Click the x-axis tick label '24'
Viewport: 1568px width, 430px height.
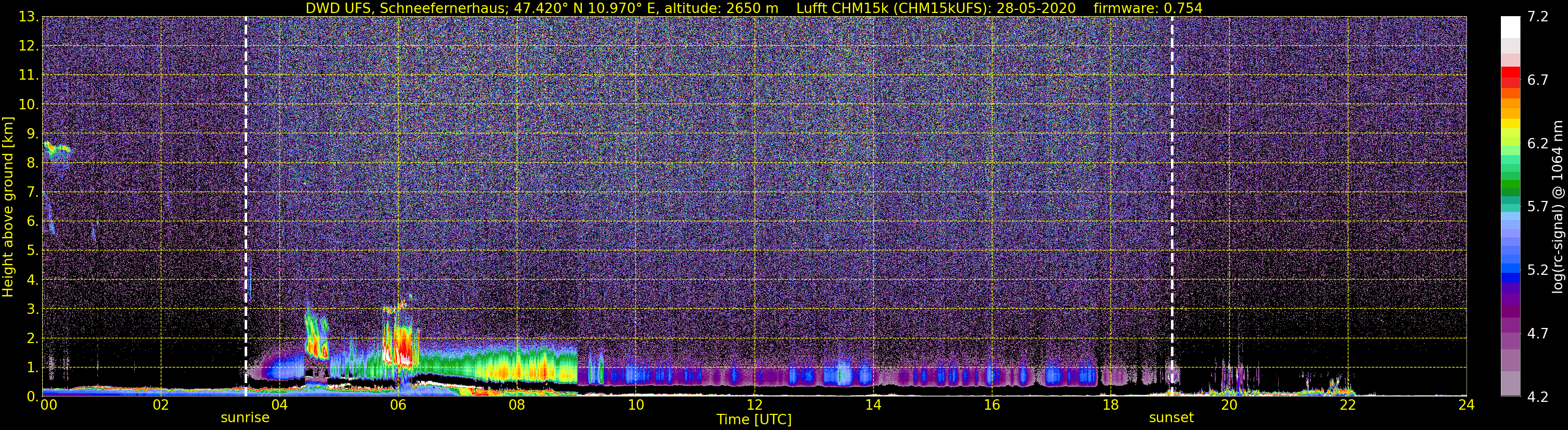pyautogui.click(x=1467, y=405)
